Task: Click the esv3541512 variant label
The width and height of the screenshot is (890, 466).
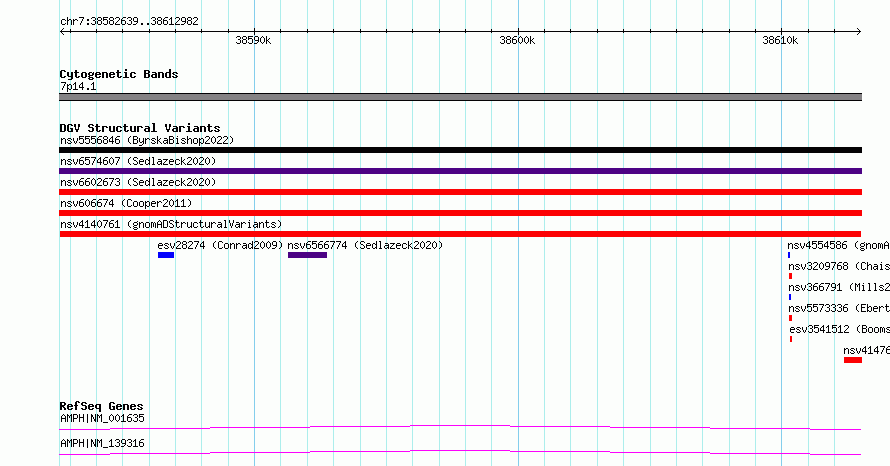Action: click(839, 329)
